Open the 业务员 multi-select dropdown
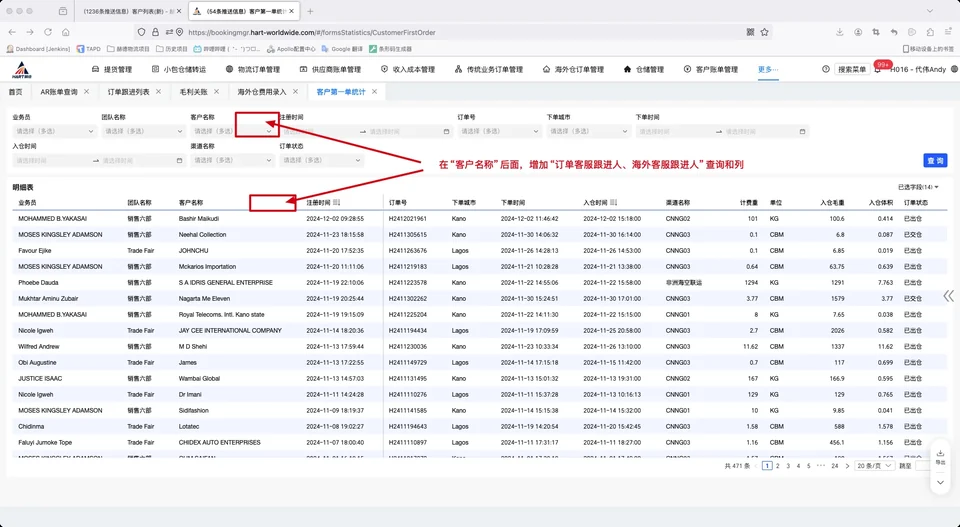Screen dimensions: 960x527 click(54, 131)
